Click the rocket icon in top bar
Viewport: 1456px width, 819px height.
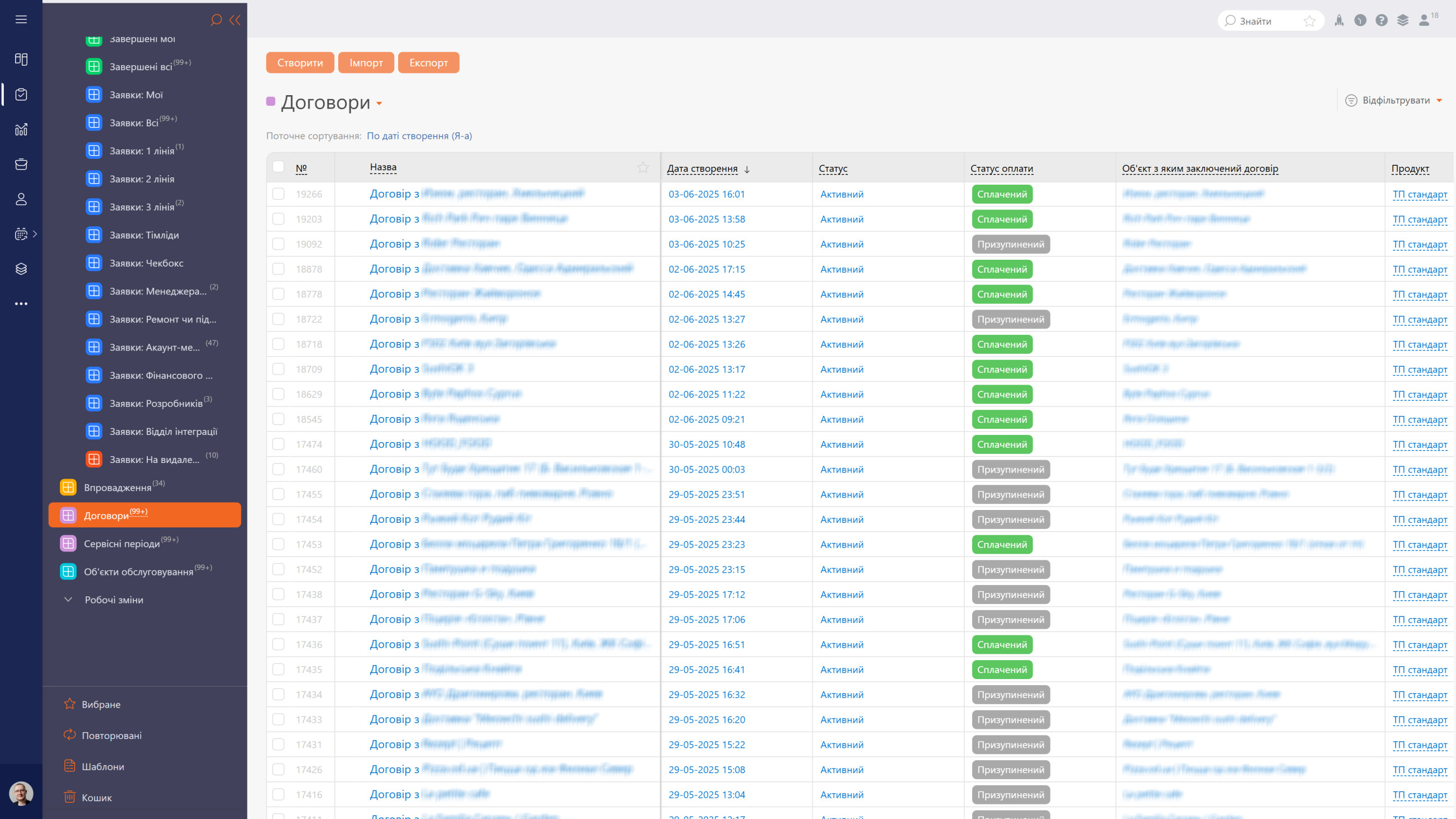point(1339,21)
